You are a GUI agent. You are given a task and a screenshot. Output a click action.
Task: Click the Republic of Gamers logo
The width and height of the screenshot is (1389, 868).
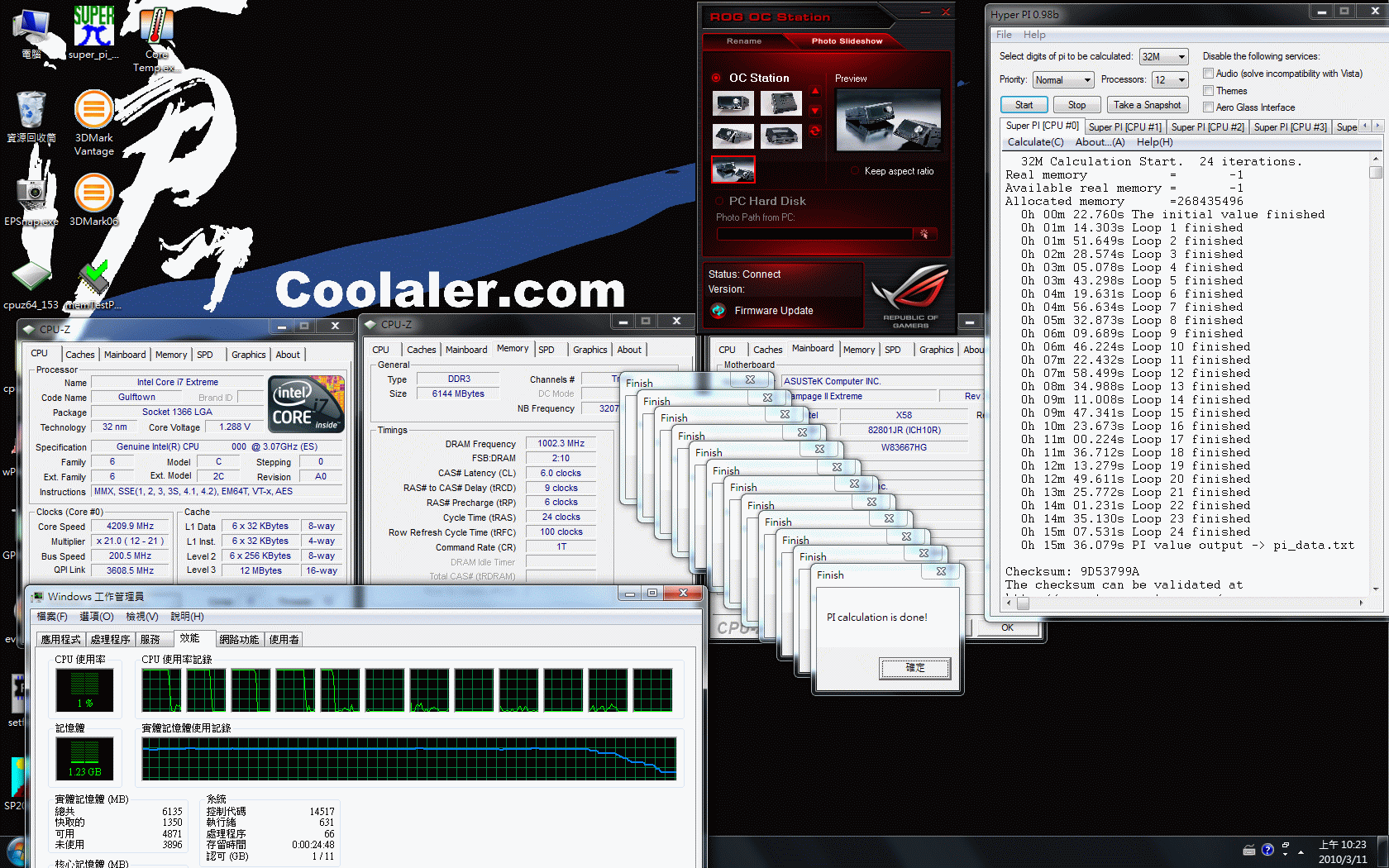coord(910,296)
